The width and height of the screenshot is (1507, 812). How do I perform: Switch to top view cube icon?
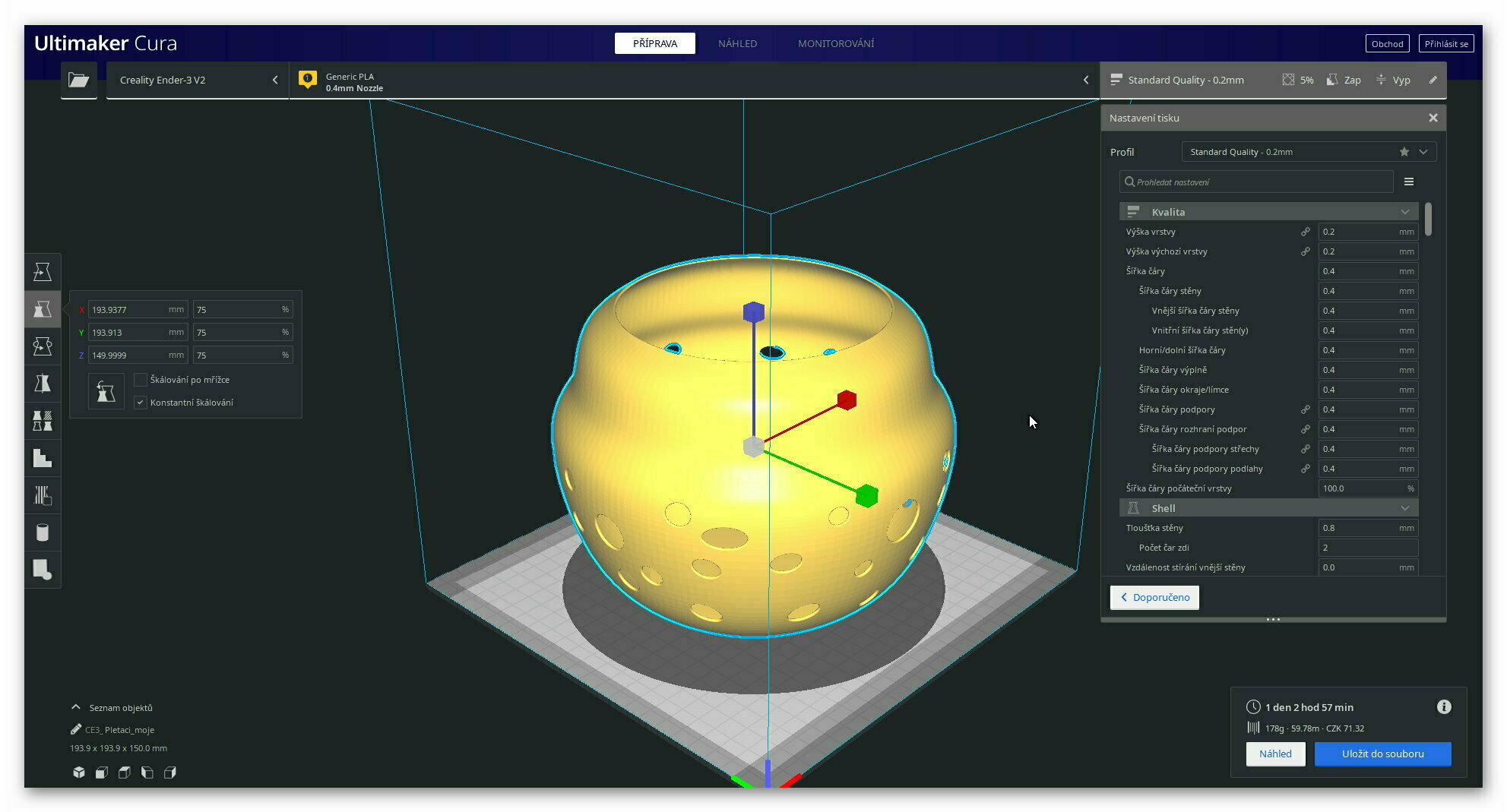[125, 773]
